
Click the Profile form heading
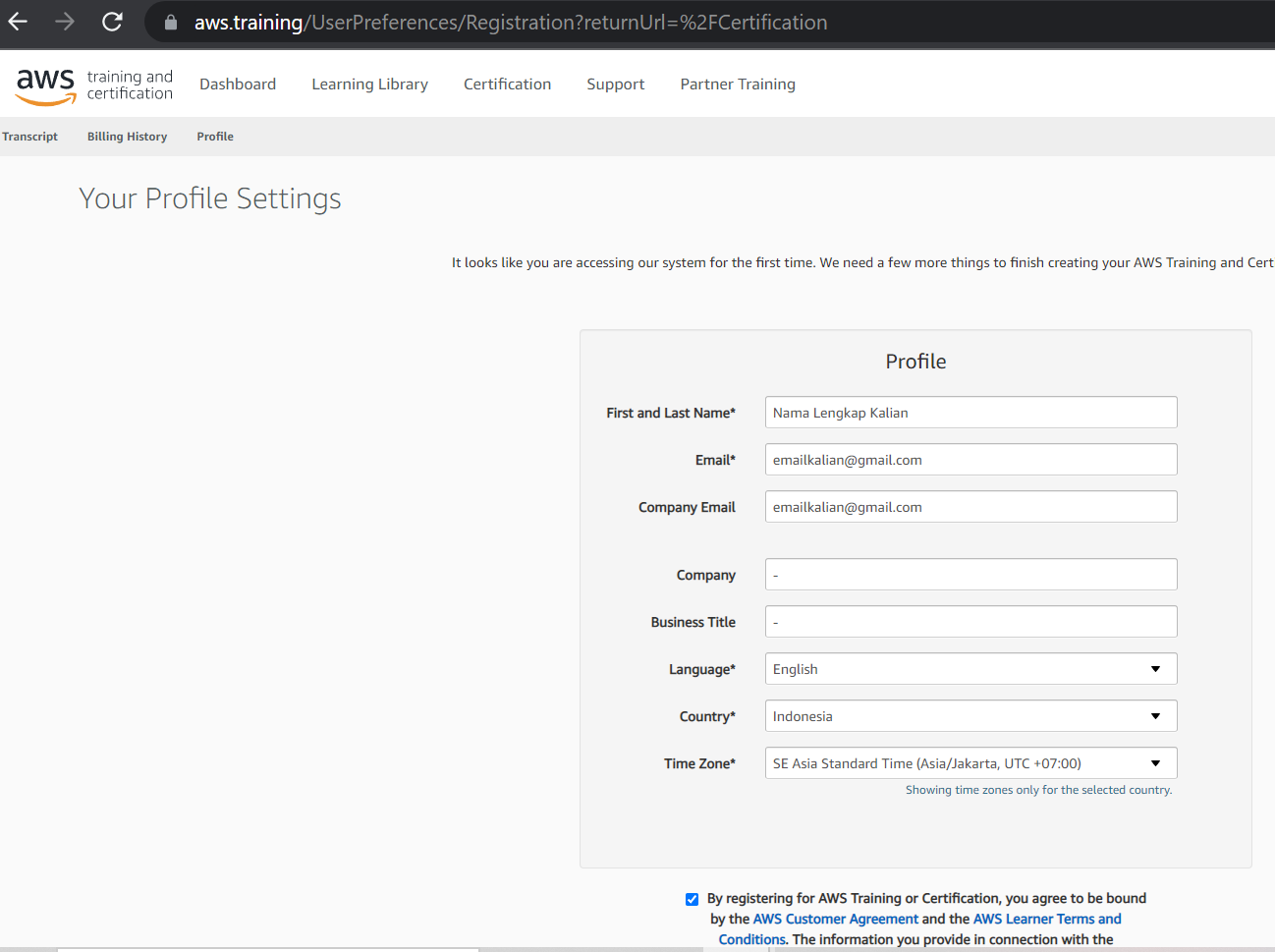pos(915,362)
